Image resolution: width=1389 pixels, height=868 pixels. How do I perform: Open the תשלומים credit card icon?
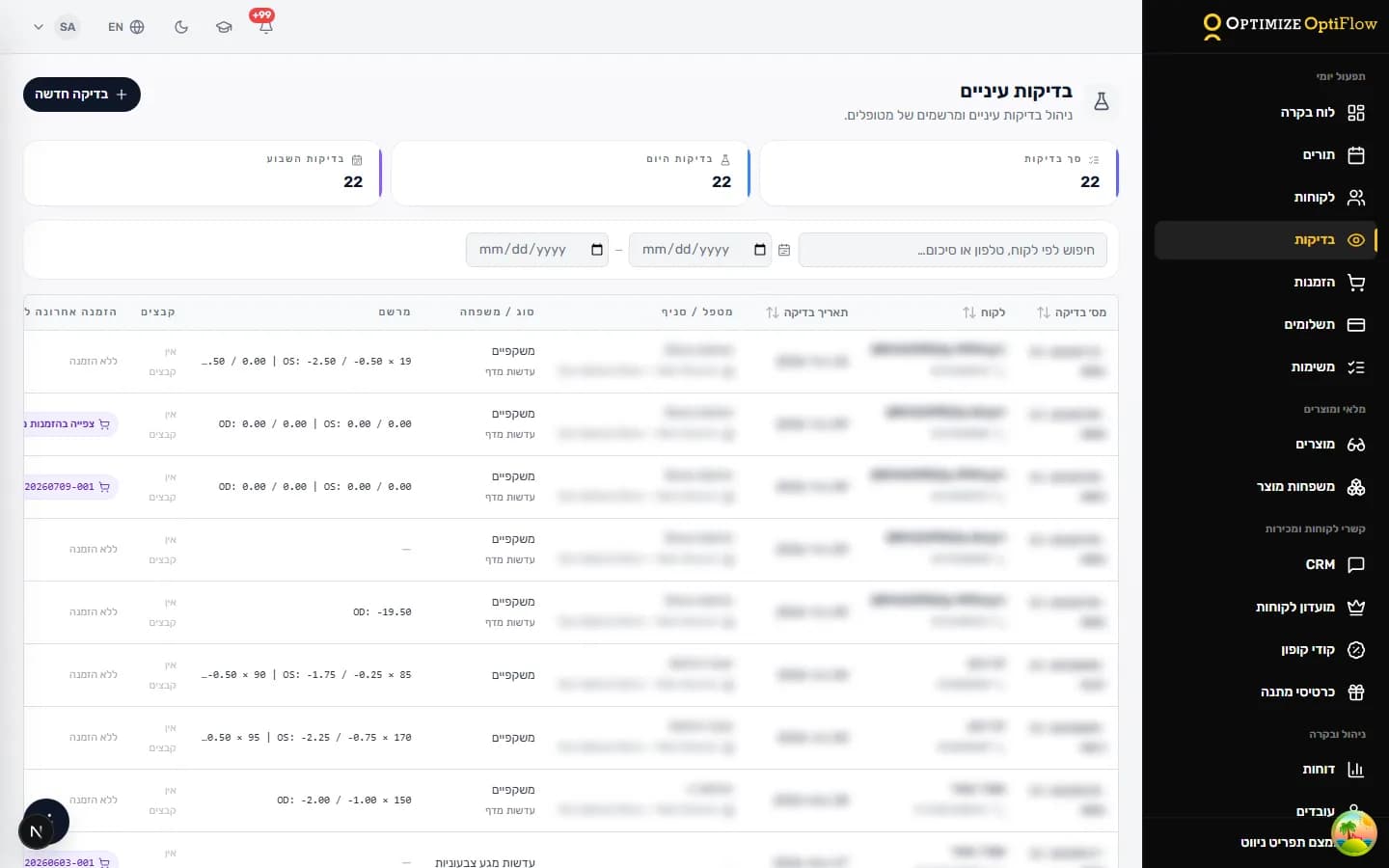point(1355,325)
